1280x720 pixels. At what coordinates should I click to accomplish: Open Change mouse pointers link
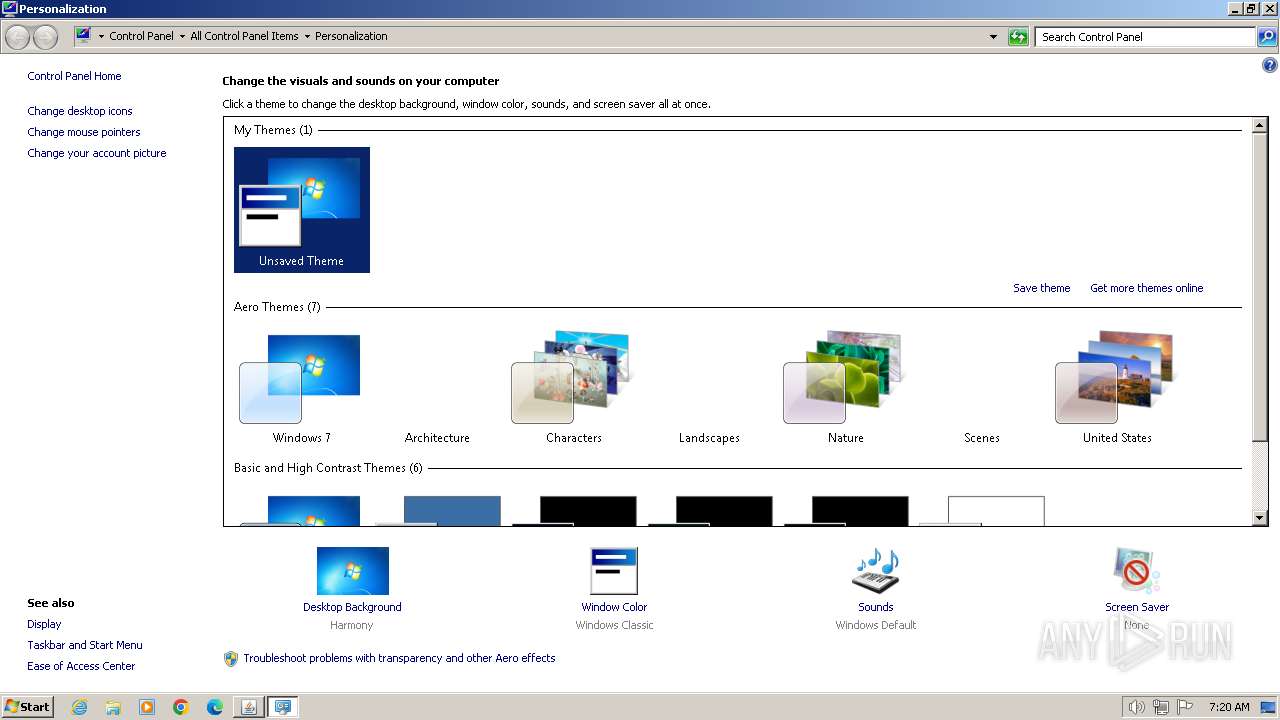click(84, 132)
